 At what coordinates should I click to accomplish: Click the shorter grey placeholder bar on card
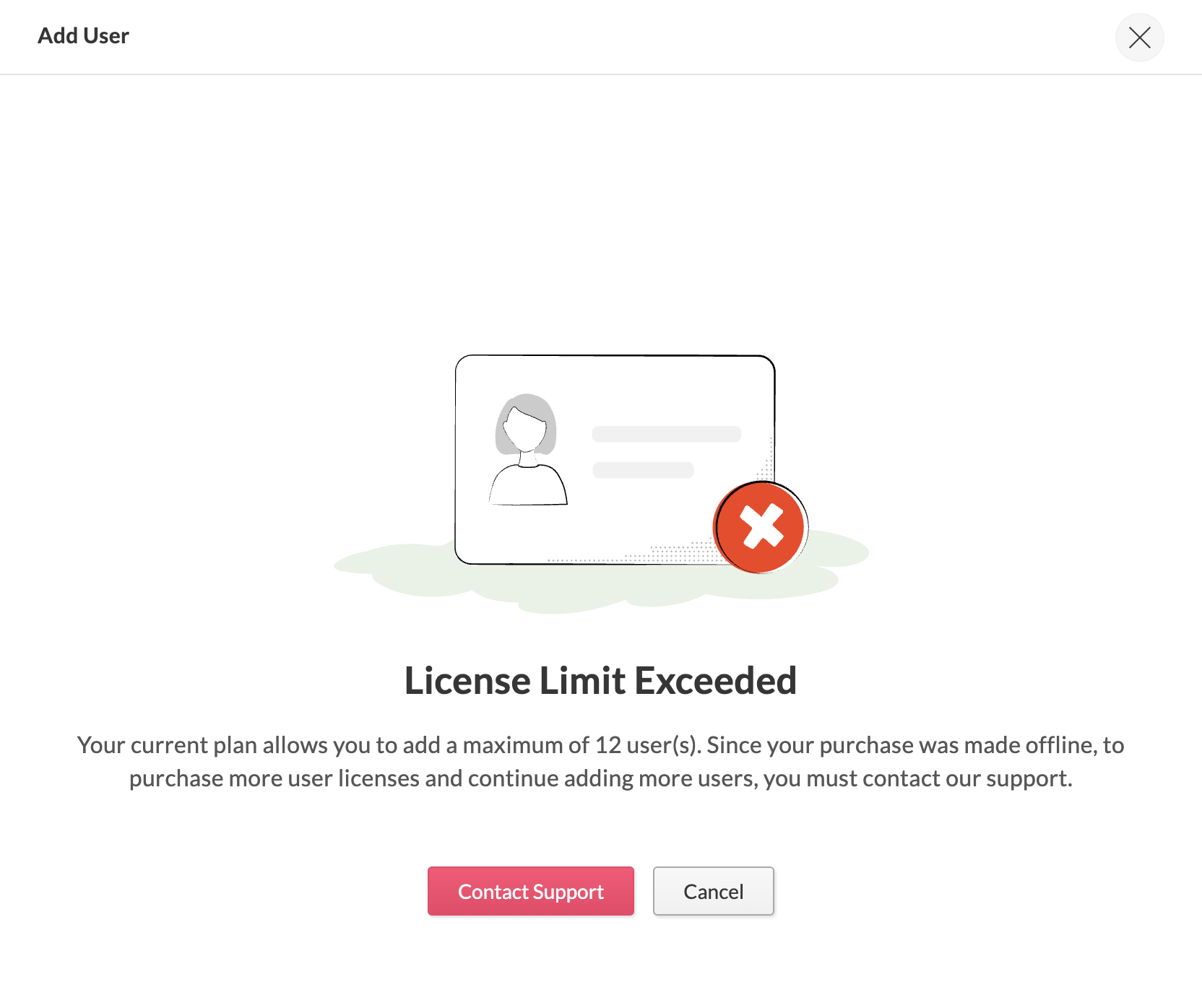(x=643, y=470)
